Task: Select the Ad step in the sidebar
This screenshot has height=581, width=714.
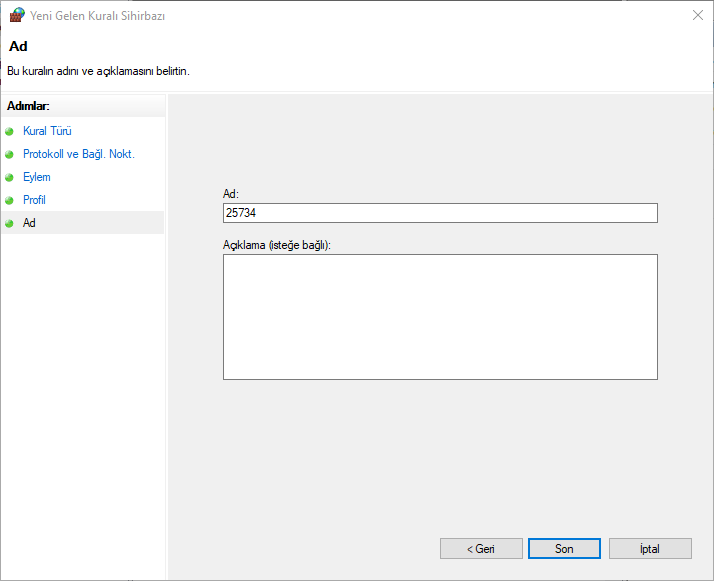Action: pos(29,223)
